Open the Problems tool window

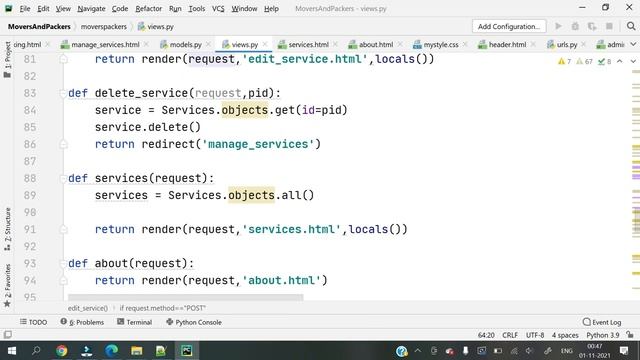[x=82, y=322]
